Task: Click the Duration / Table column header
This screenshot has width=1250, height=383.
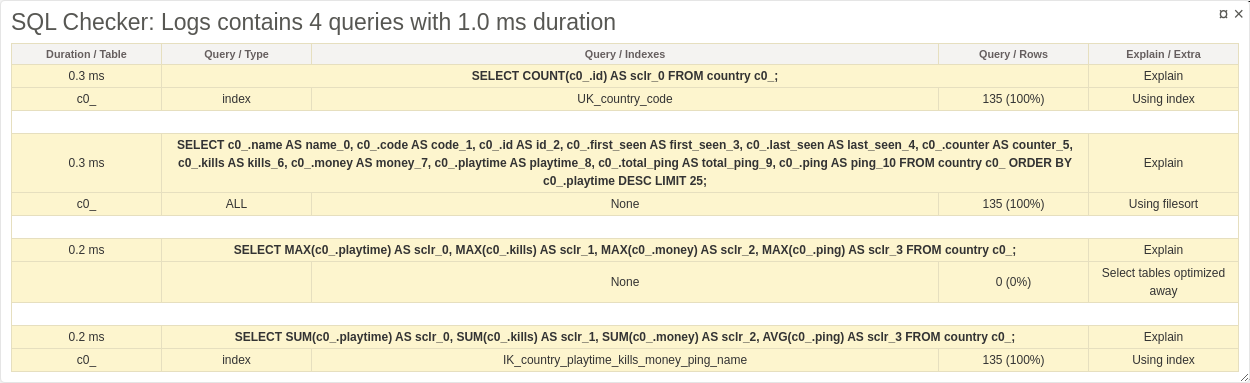Action: pyautogui.click(x=86, y=54)
